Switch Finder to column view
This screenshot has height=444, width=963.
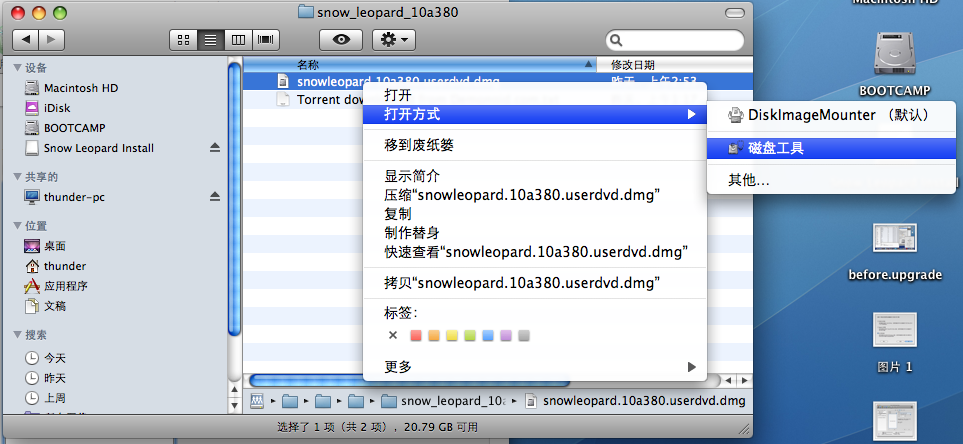(x=238, y=40)
